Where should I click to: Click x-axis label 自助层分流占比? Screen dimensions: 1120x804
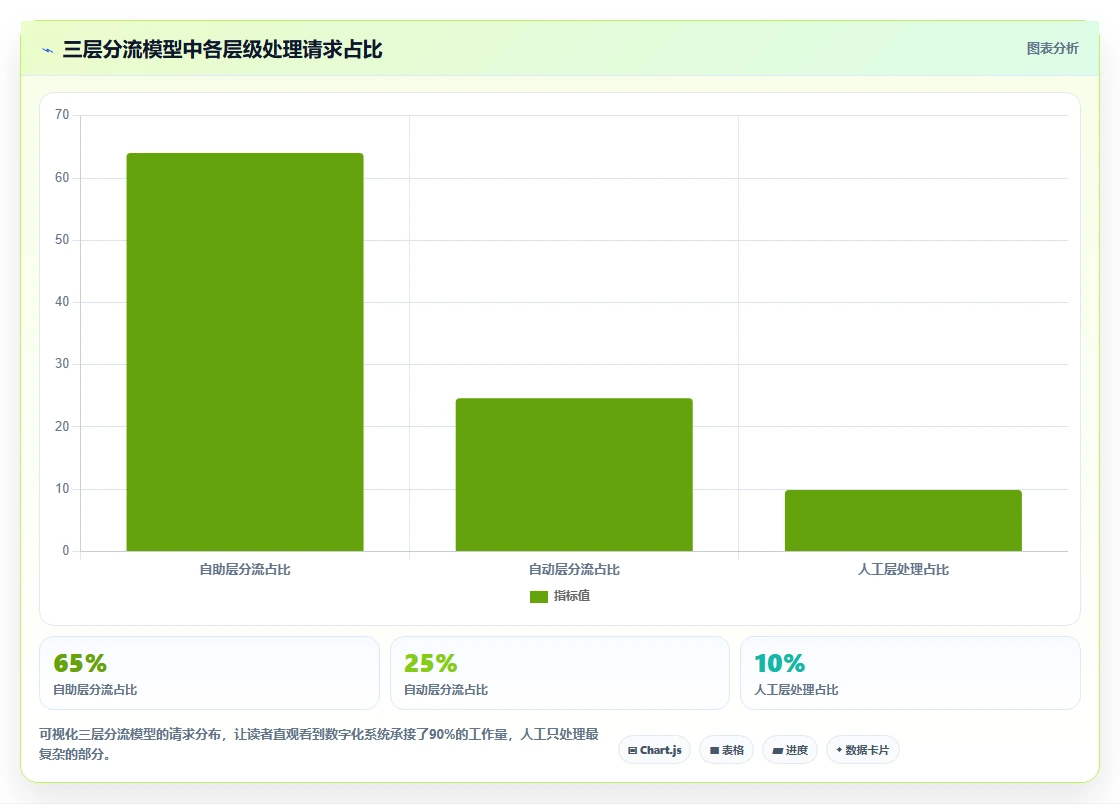pos(245,570)
